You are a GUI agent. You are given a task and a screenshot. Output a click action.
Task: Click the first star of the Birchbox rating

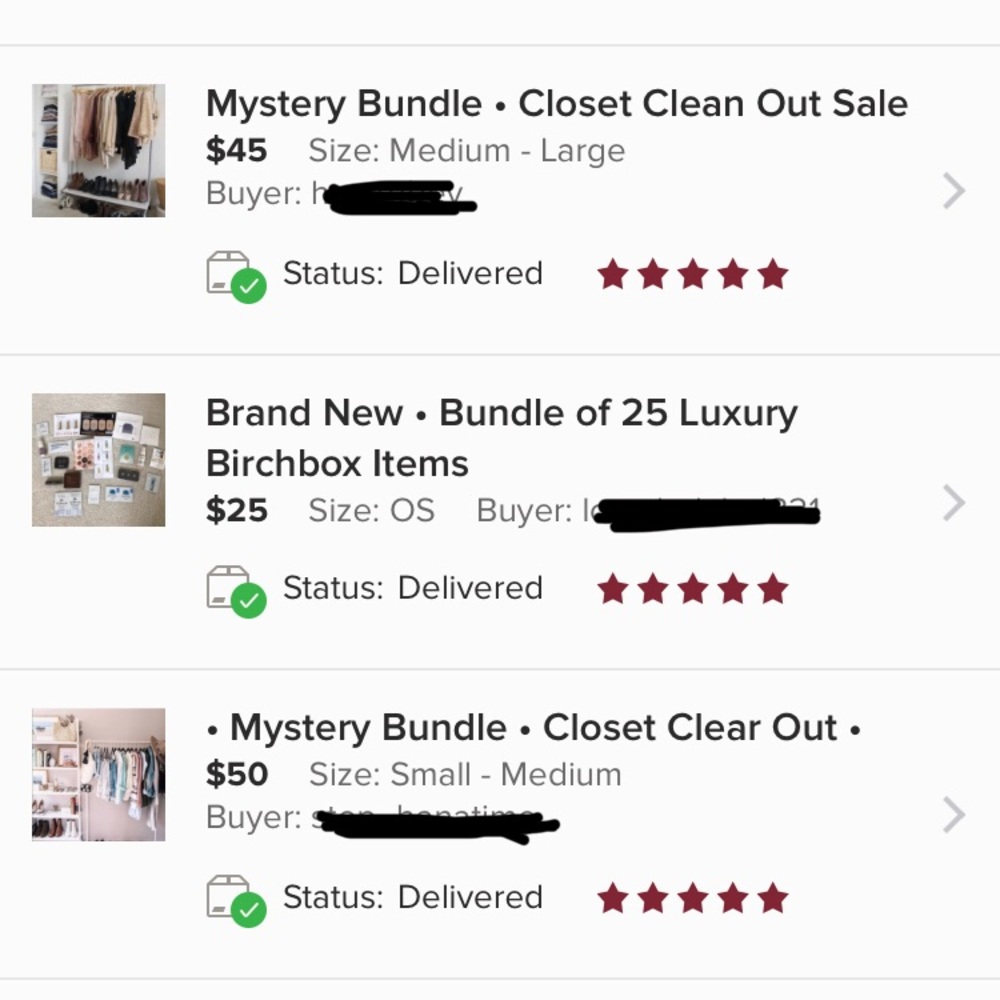click(x=614, y=588)
